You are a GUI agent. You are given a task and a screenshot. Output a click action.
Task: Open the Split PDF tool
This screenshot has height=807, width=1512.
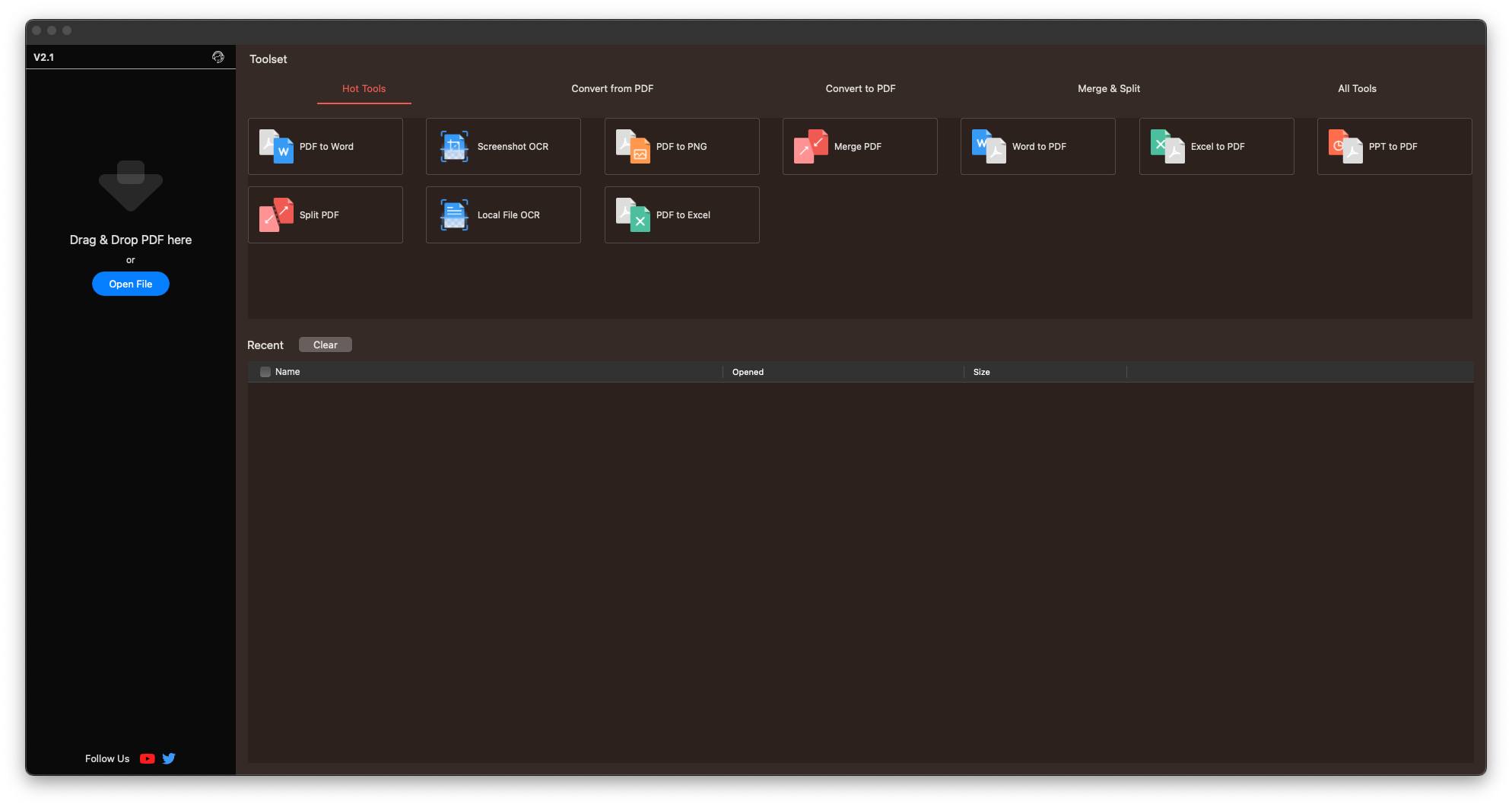325,215
